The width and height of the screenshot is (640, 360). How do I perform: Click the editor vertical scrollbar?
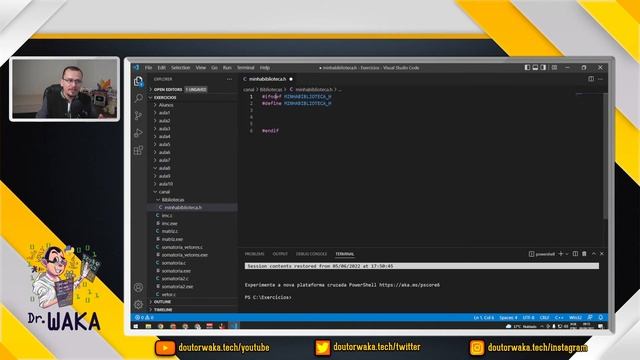pyautogui.click(x=605, y=156)
